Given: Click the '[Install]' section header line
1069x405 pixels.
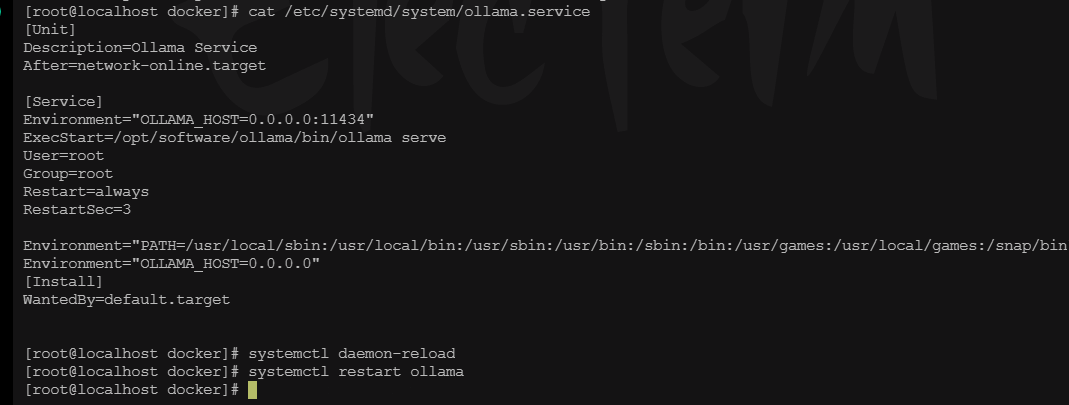Looking at the screenshot, I should pyautogui.click(x=63, y=282).
